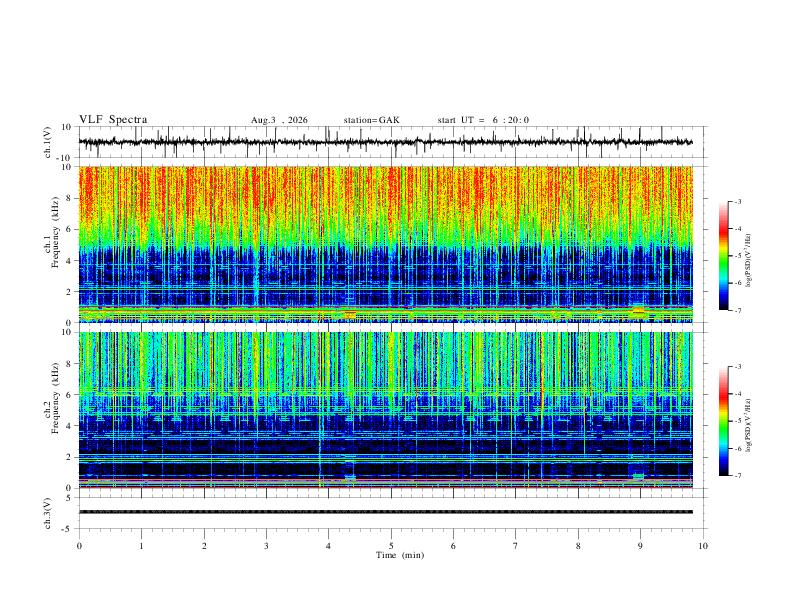
Task: Click the VLF Spectra title text
Action: point(113,120)
